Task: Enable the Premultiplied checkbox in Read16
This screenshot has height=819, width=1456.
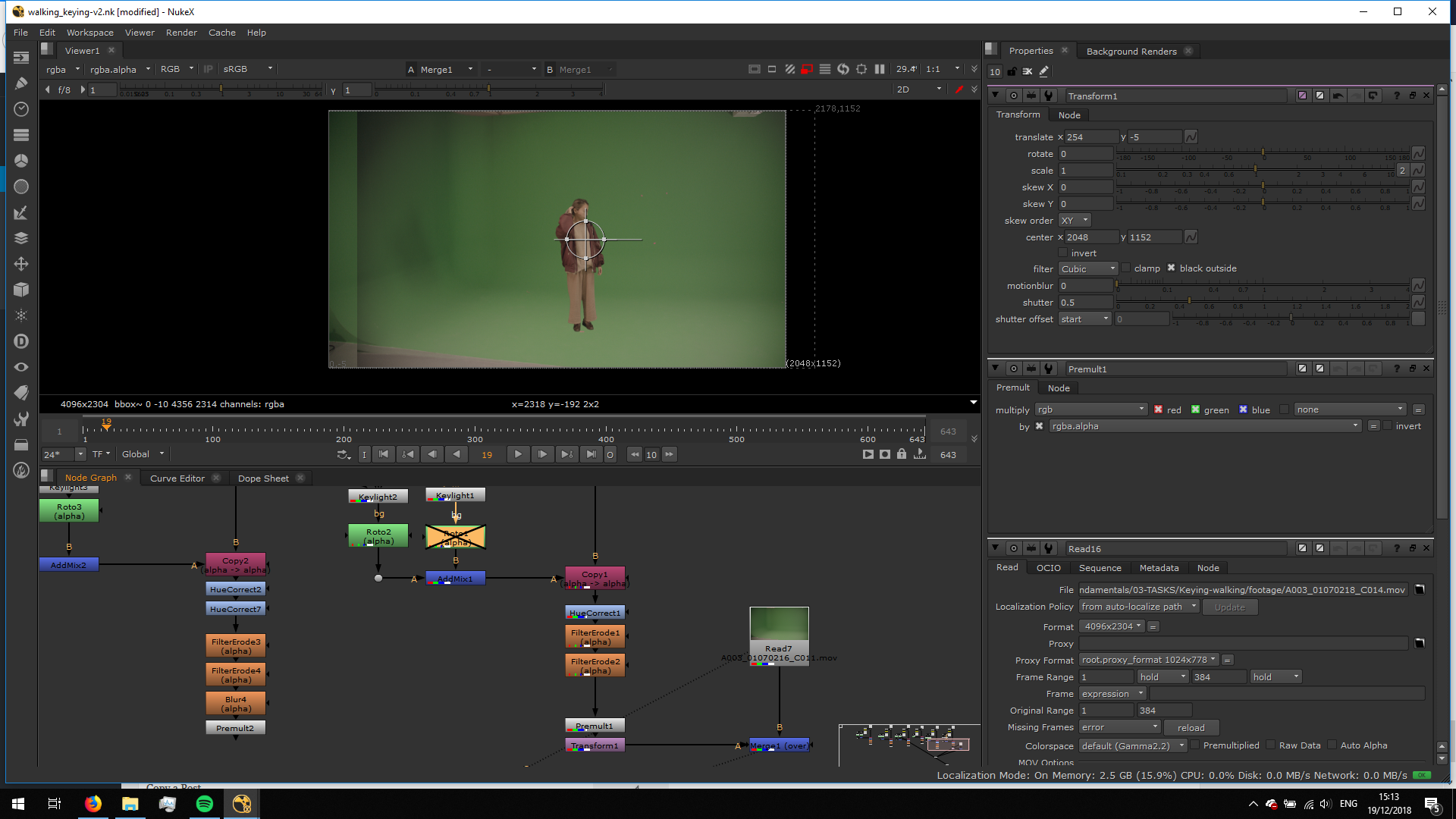Action: click(x=1195, y=745)
